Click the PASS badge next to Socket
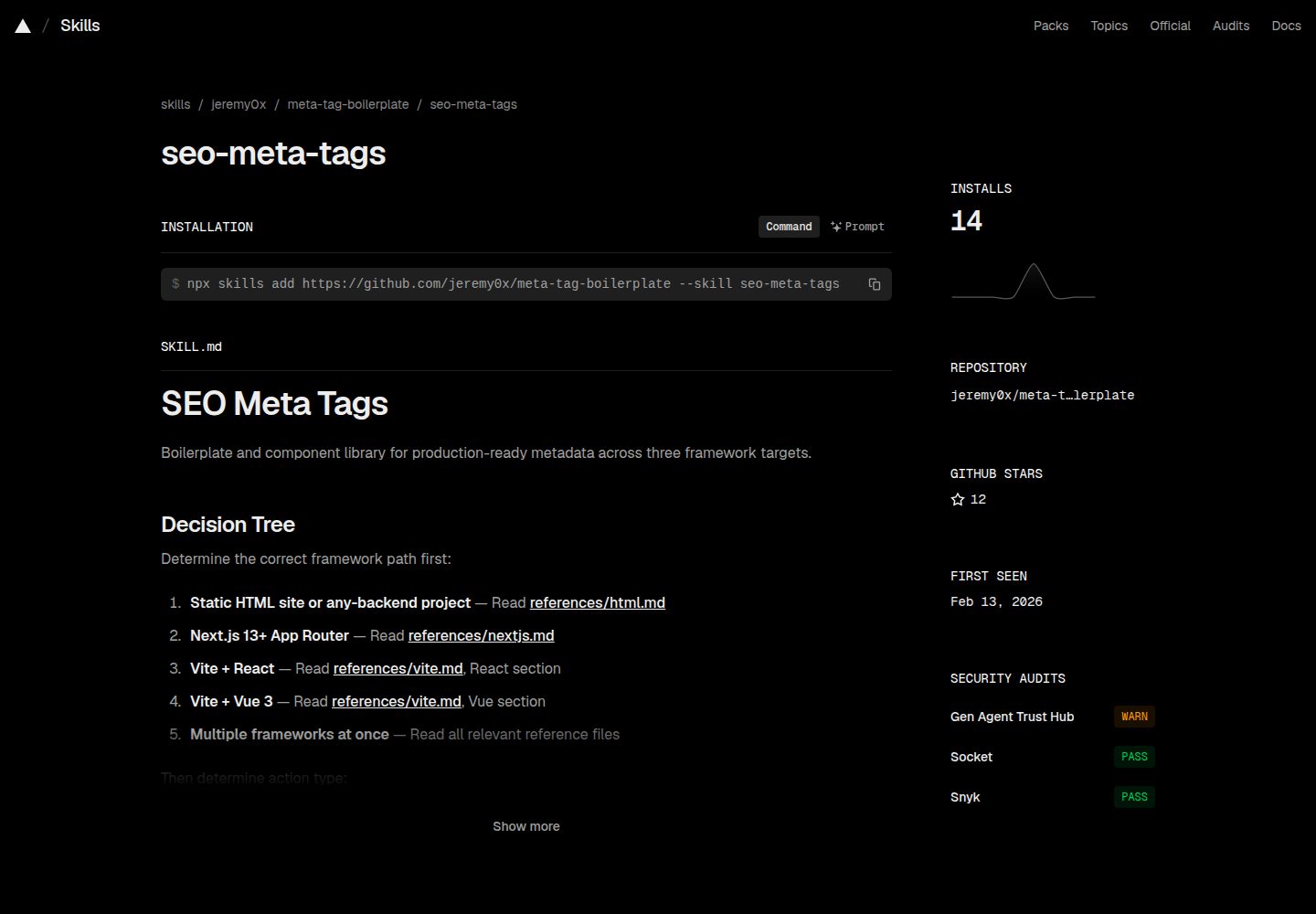 1134,757
